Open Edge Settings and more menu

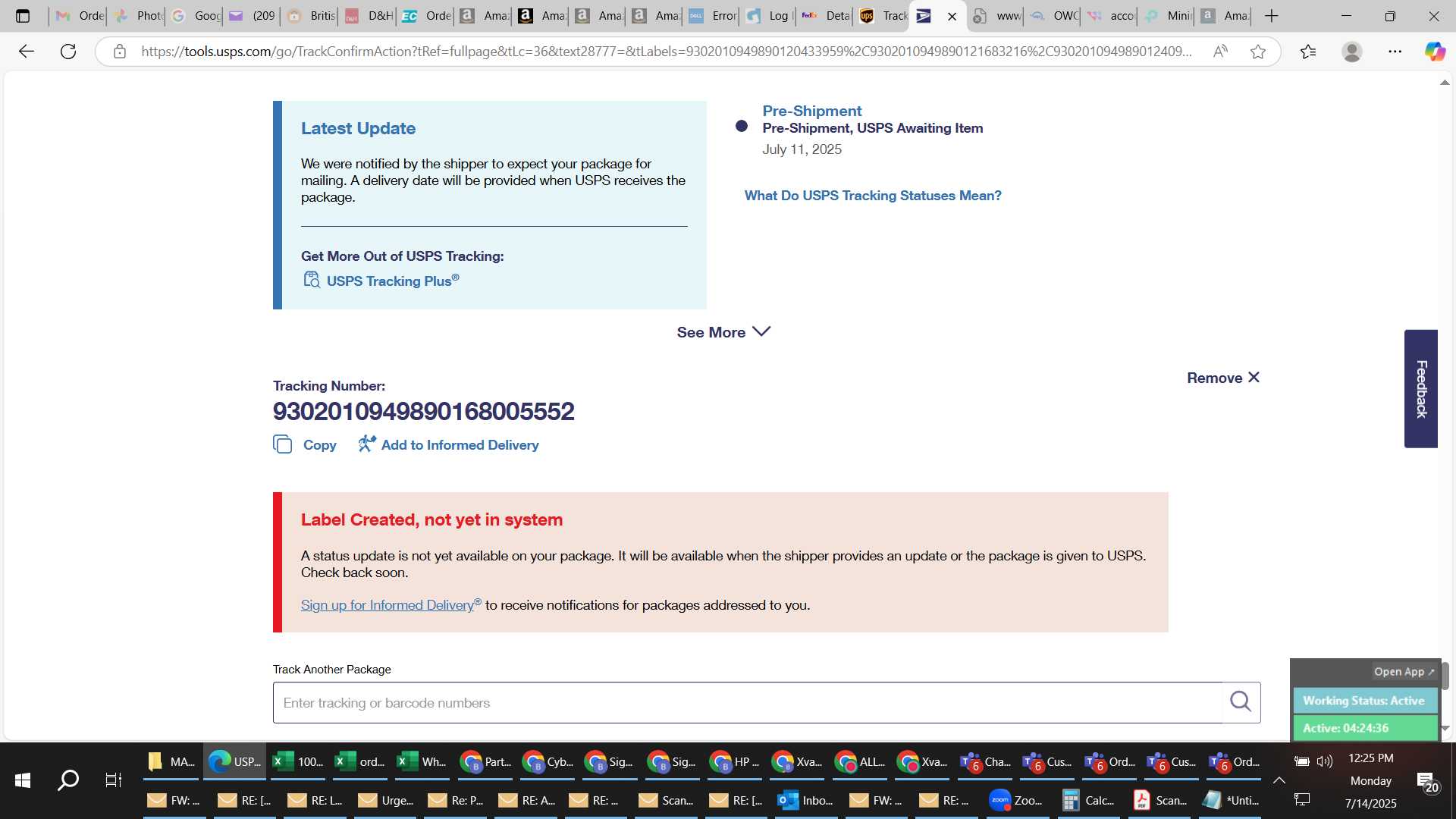coord(1395,52)
